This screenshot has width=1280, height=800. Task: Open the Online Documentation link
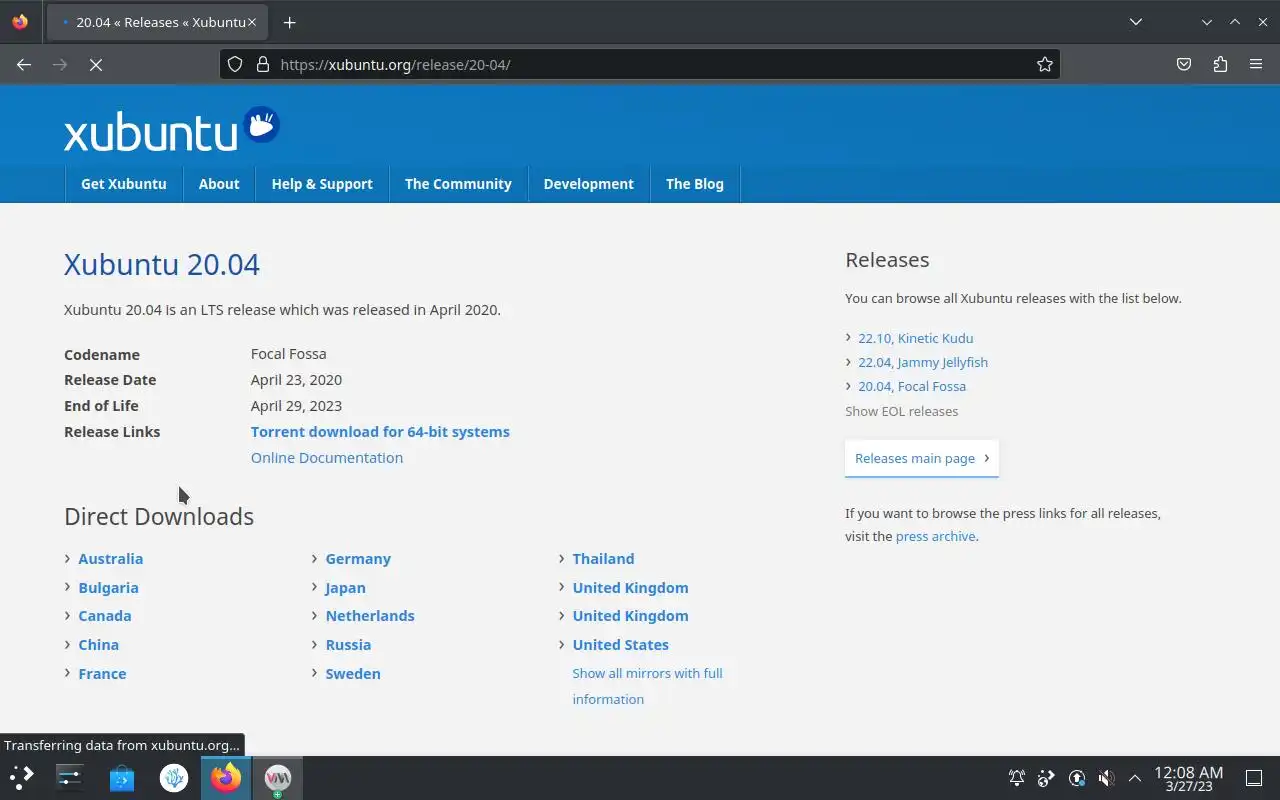[x=327, y=458]
